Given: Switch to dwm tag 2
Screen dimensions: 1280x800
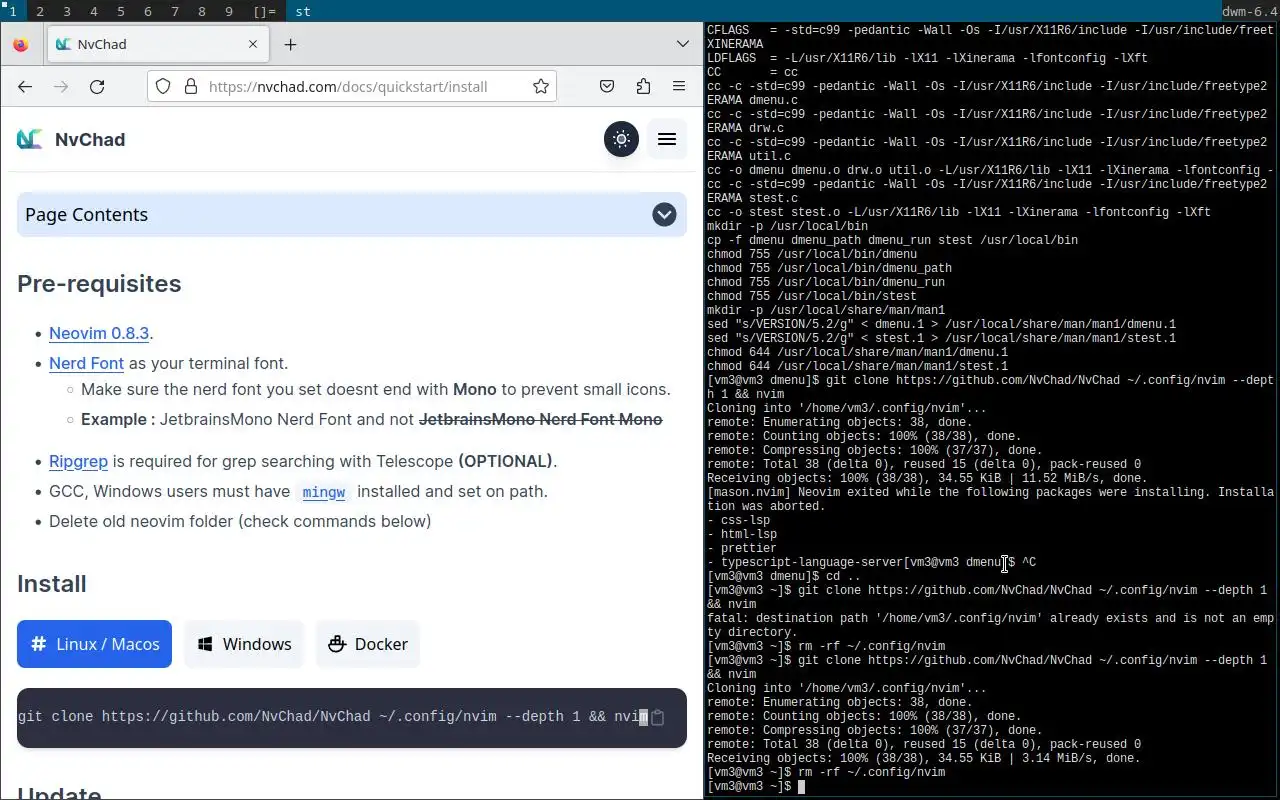Looking at the screenshot, I should (x=40, y=12).
